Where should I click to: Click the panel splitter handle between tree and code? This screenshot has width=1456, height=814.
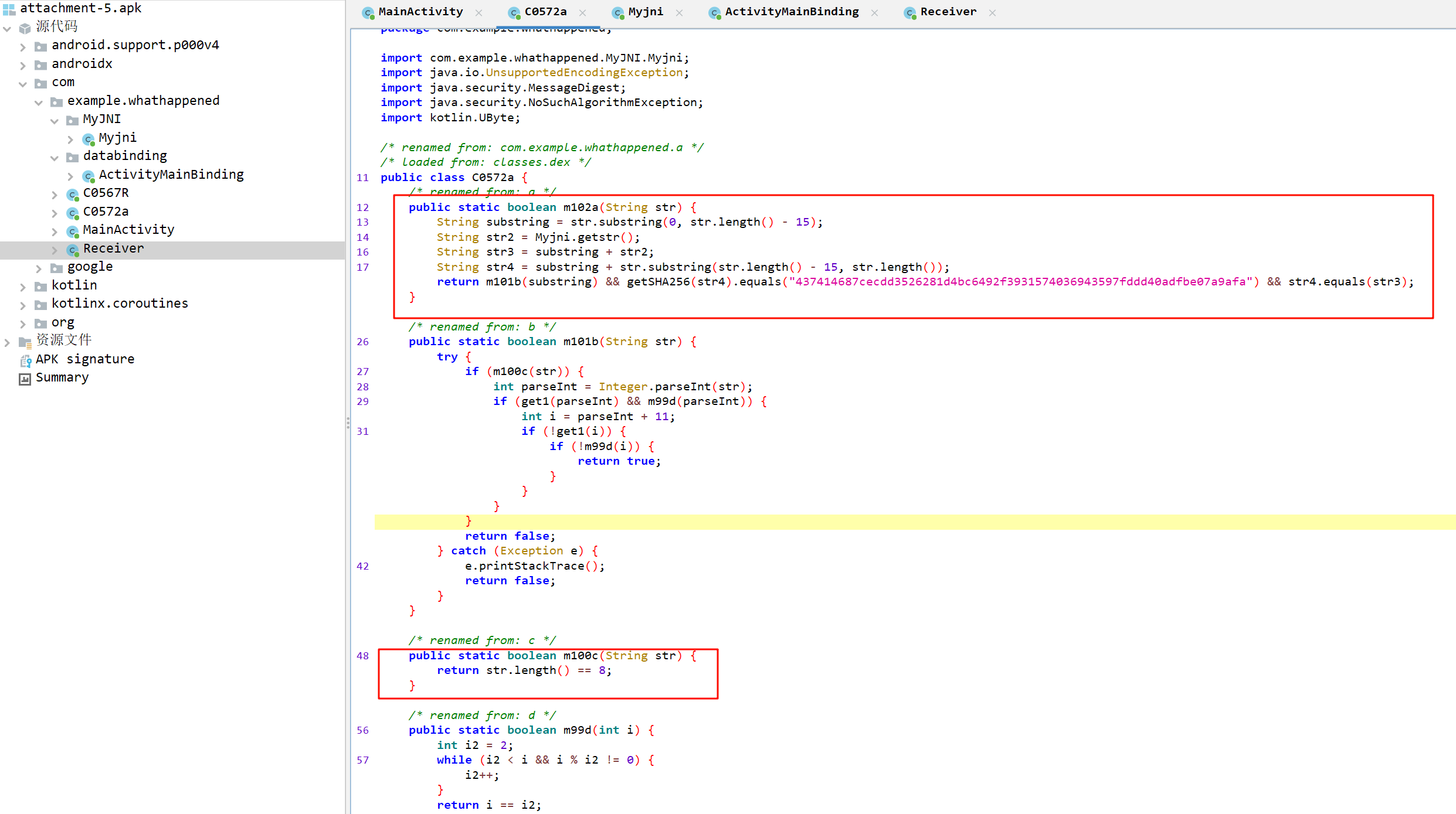348,423
